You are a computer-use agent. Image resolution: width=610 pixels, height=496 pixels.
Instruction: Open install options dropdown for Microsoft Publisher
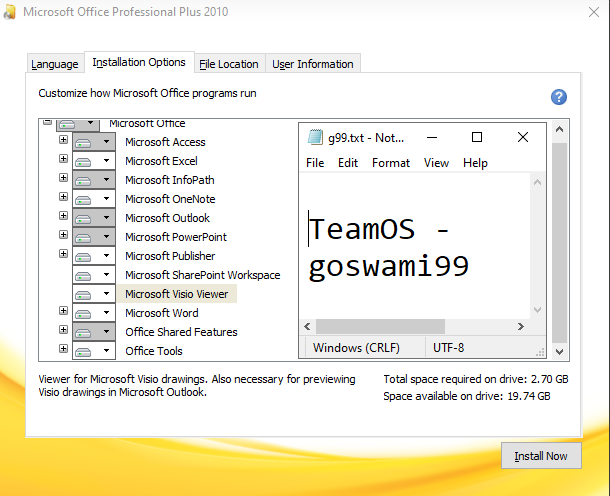point(107,256)
